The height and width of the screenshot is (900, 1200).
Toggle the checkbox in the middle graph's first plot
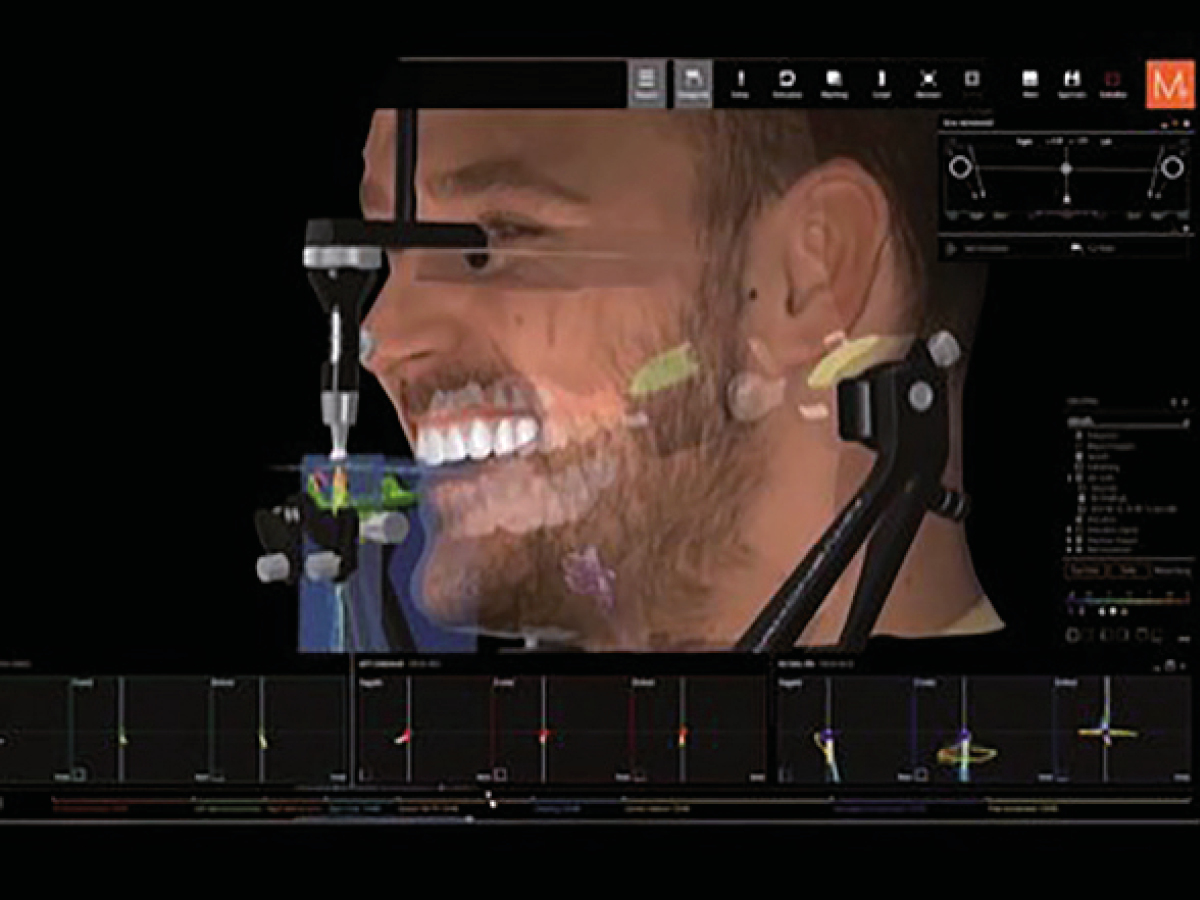pyautogui.click(x=365, y=774)
